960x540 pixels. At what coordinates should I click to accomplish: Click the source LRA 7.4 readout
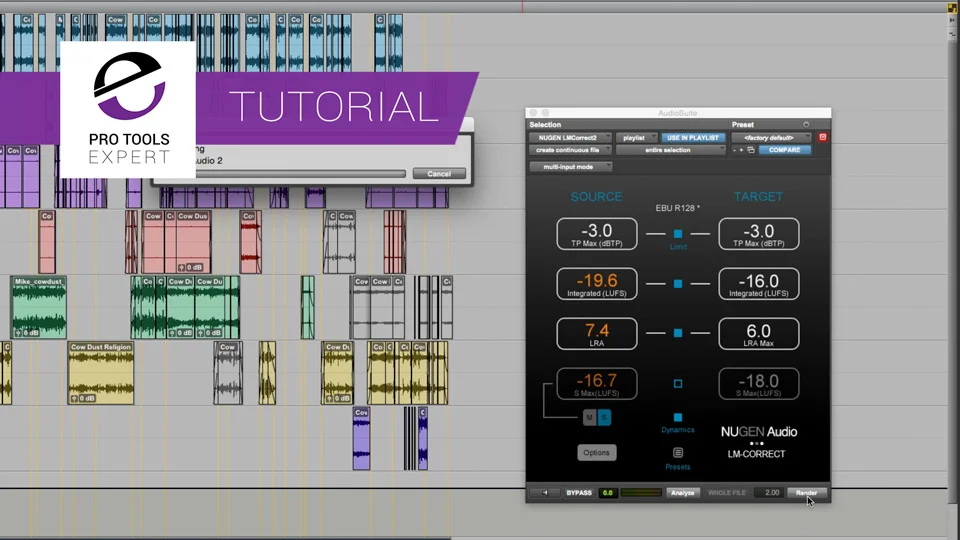[x=596, y=334]
